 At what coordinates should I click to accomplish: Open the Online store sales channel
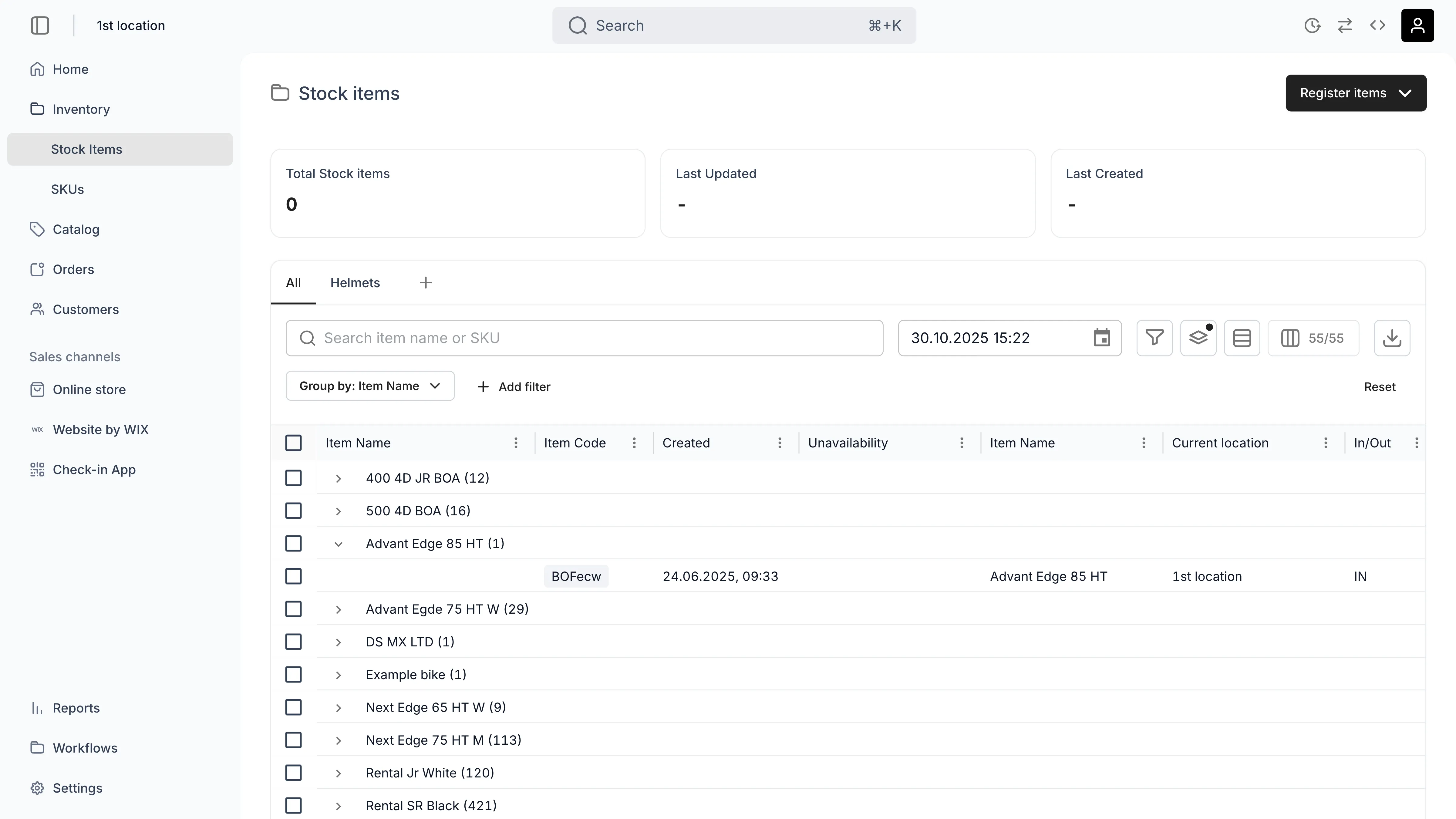coord(120,390)
